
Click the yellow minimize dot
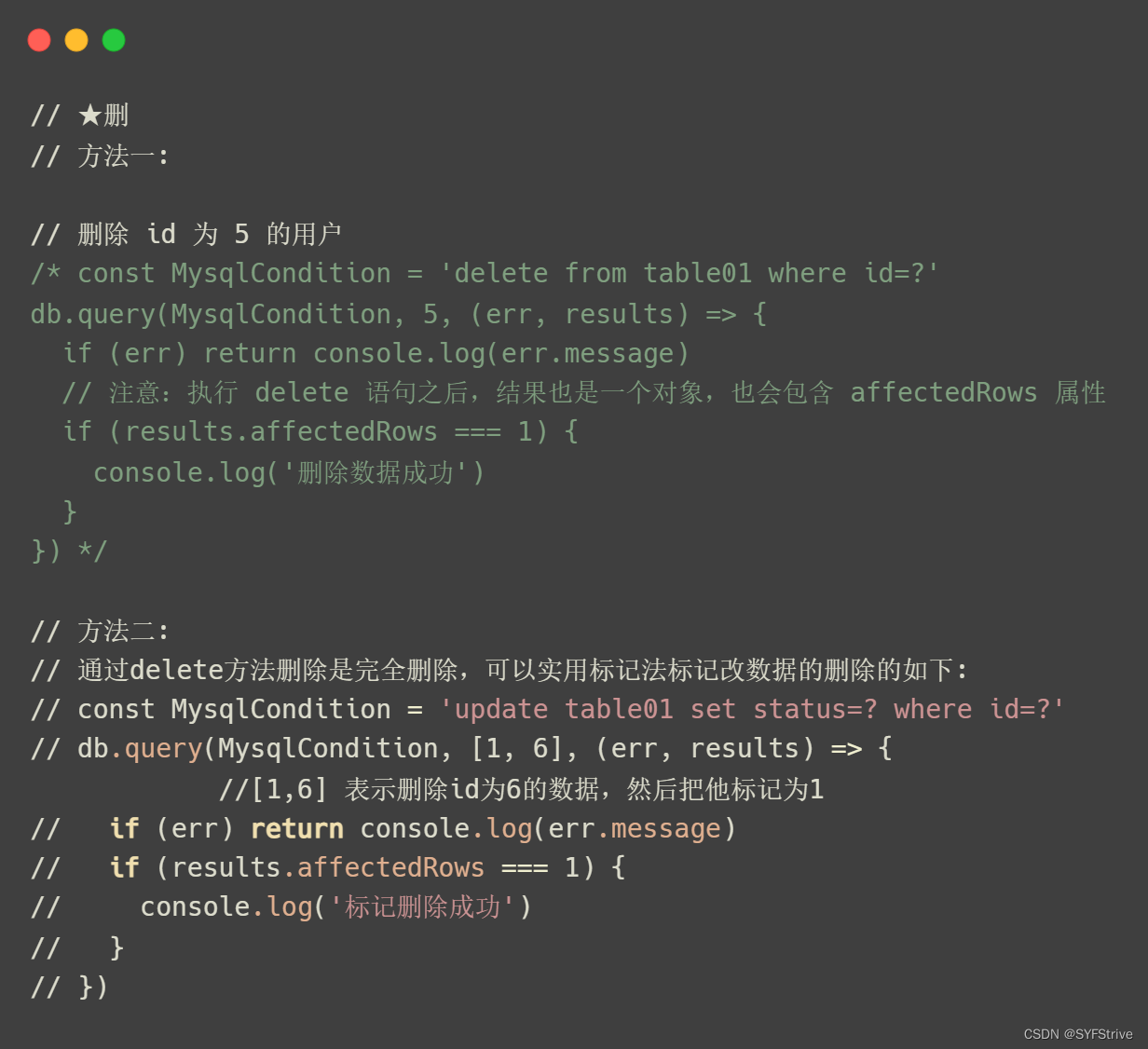[76, 40]
